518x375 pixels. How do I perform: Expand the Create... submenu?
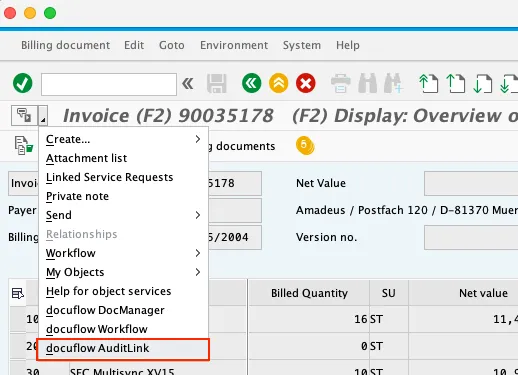124,139
